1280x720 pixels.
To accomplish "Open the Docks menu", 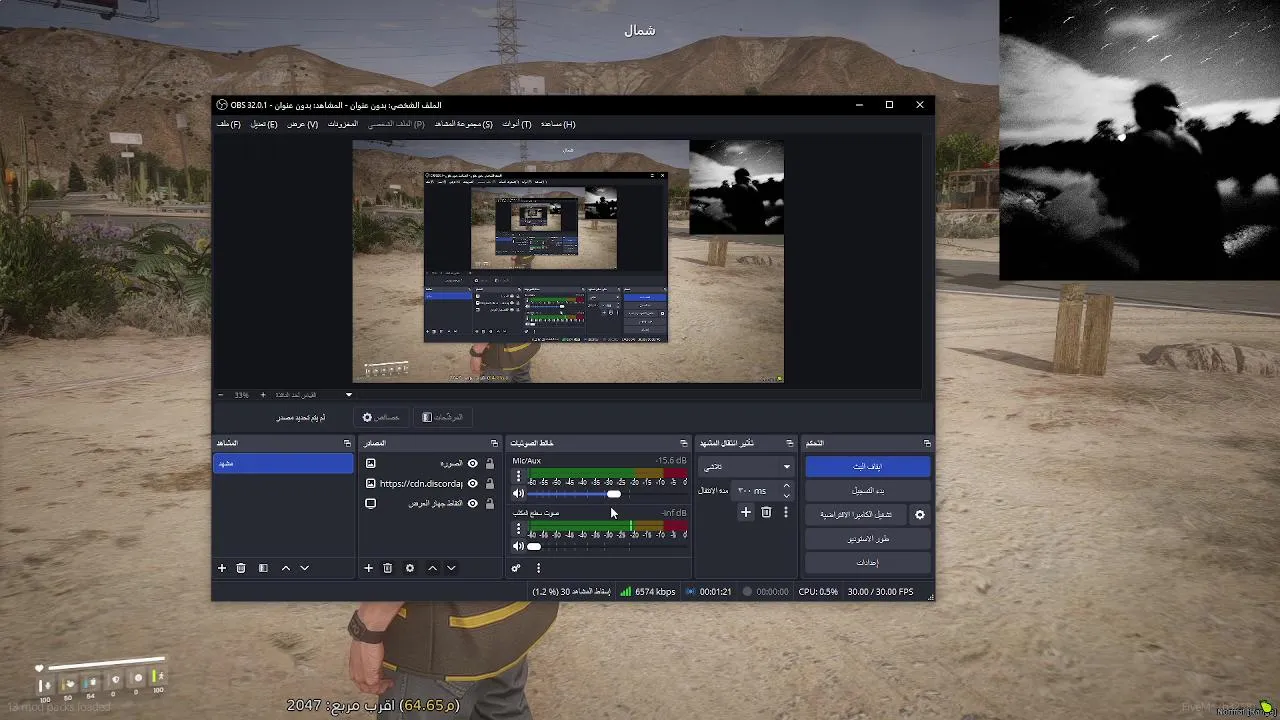I will 343,124.
